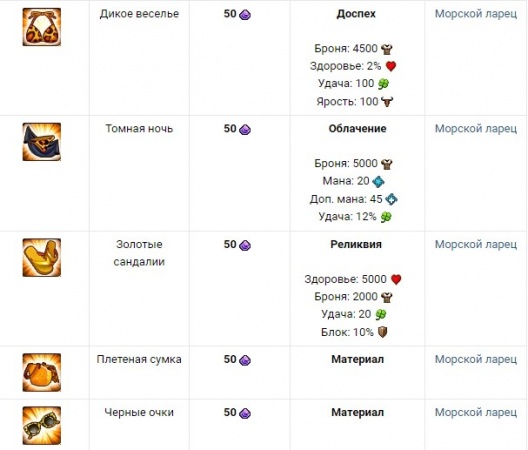Select the golden sandals item icon

click(42, 258)
